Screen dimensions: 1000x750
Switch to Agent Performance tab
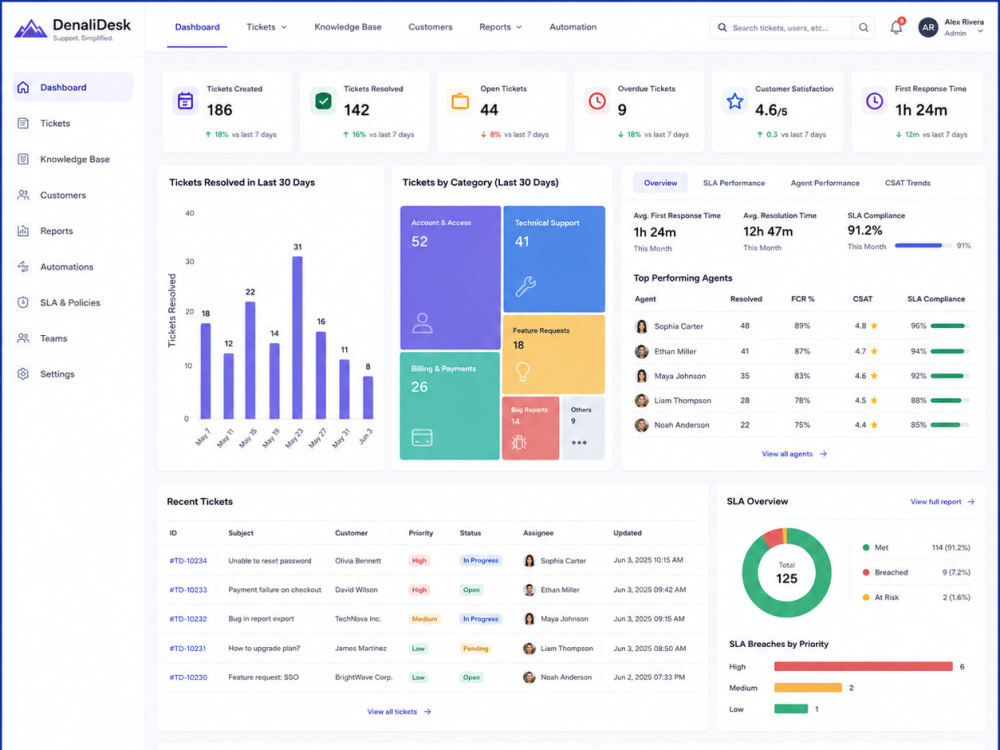tap(825, 183)
